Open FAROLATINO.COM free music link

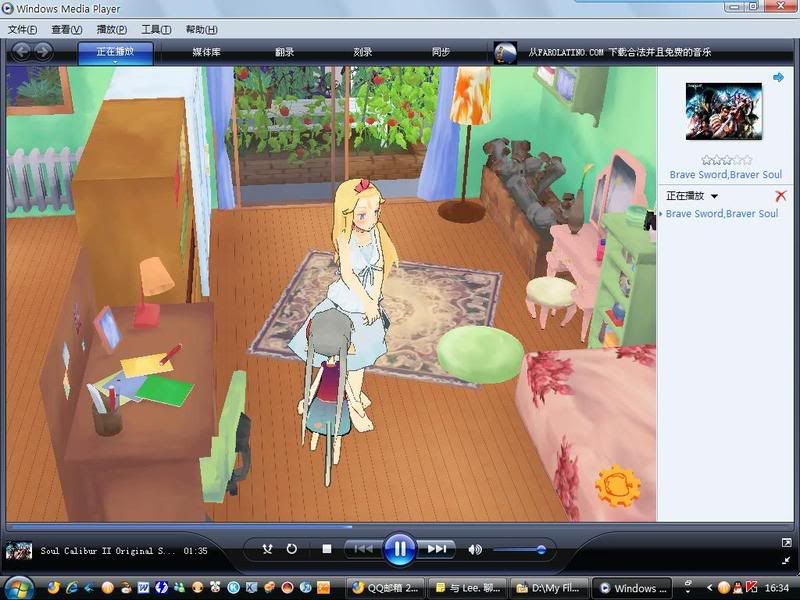619,52
